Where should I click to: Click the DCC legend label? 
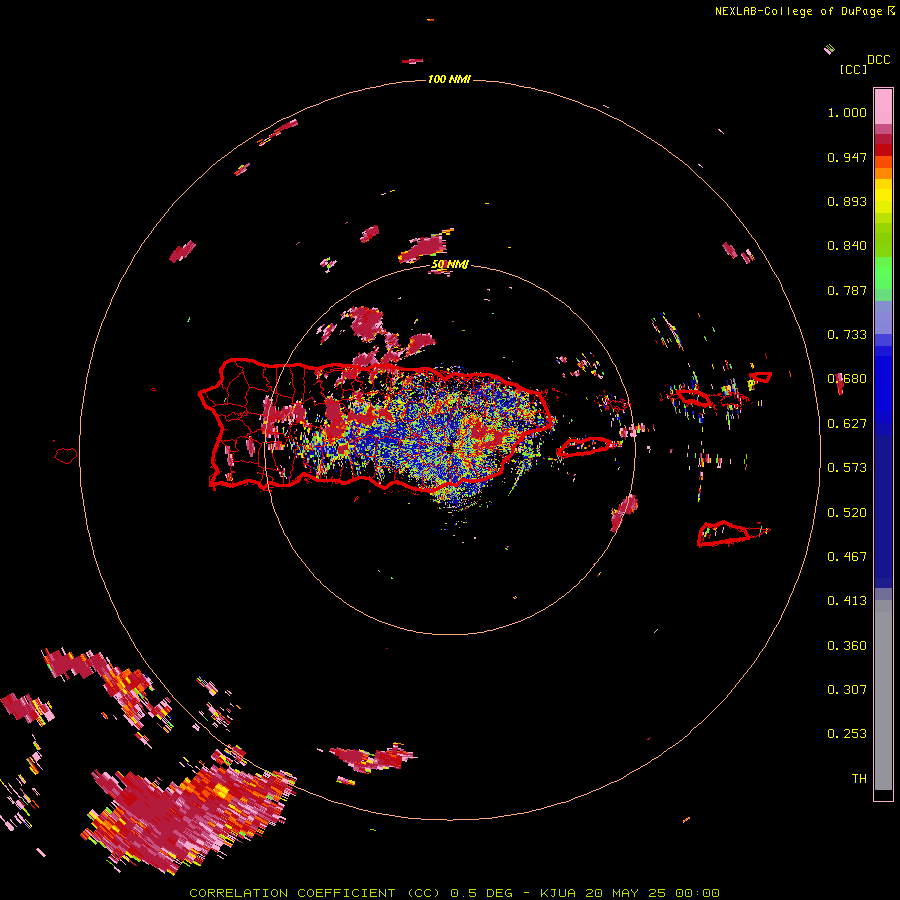(x=879, y=60)
